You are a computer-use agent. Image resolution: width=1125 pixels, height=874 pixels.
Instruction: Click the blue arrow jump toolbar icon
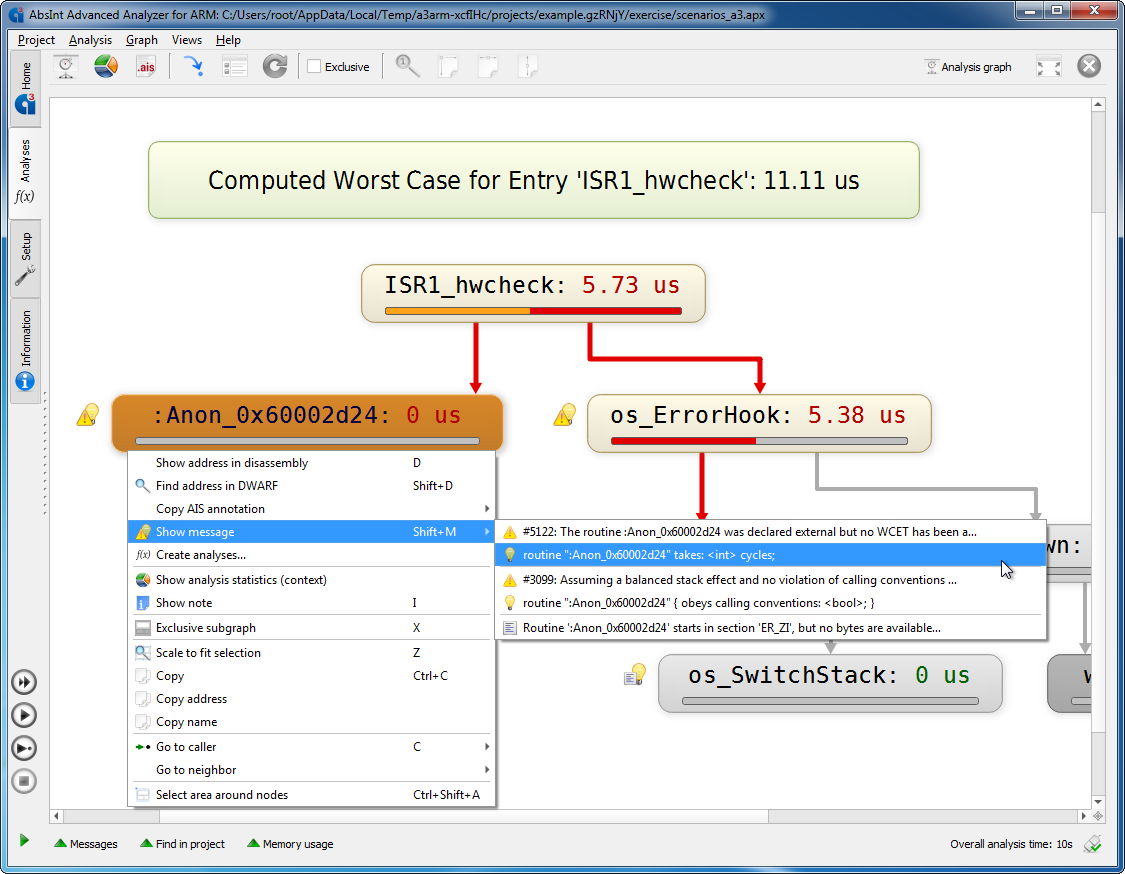193,67
